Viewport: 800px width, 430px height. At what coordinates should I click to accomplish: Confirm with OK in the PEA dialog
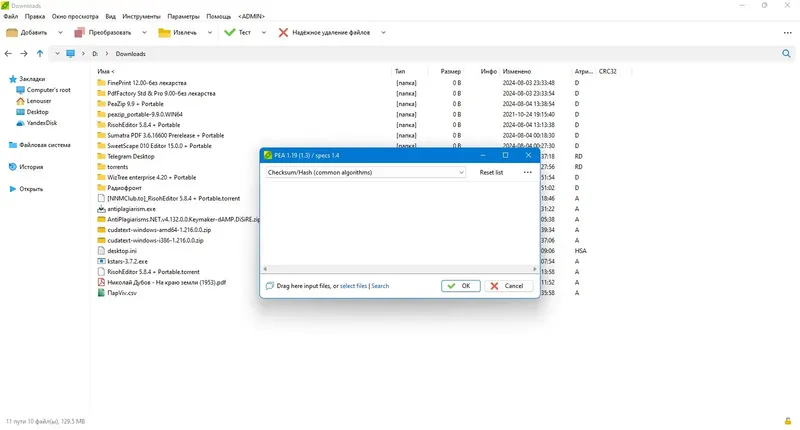(x=460, y=286)
